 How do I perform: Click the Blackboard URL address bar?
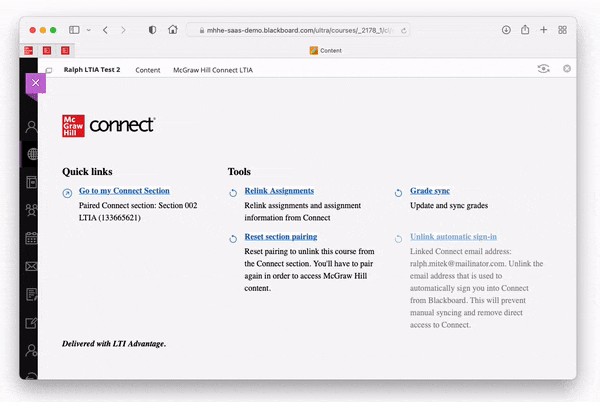click(300, 30)
